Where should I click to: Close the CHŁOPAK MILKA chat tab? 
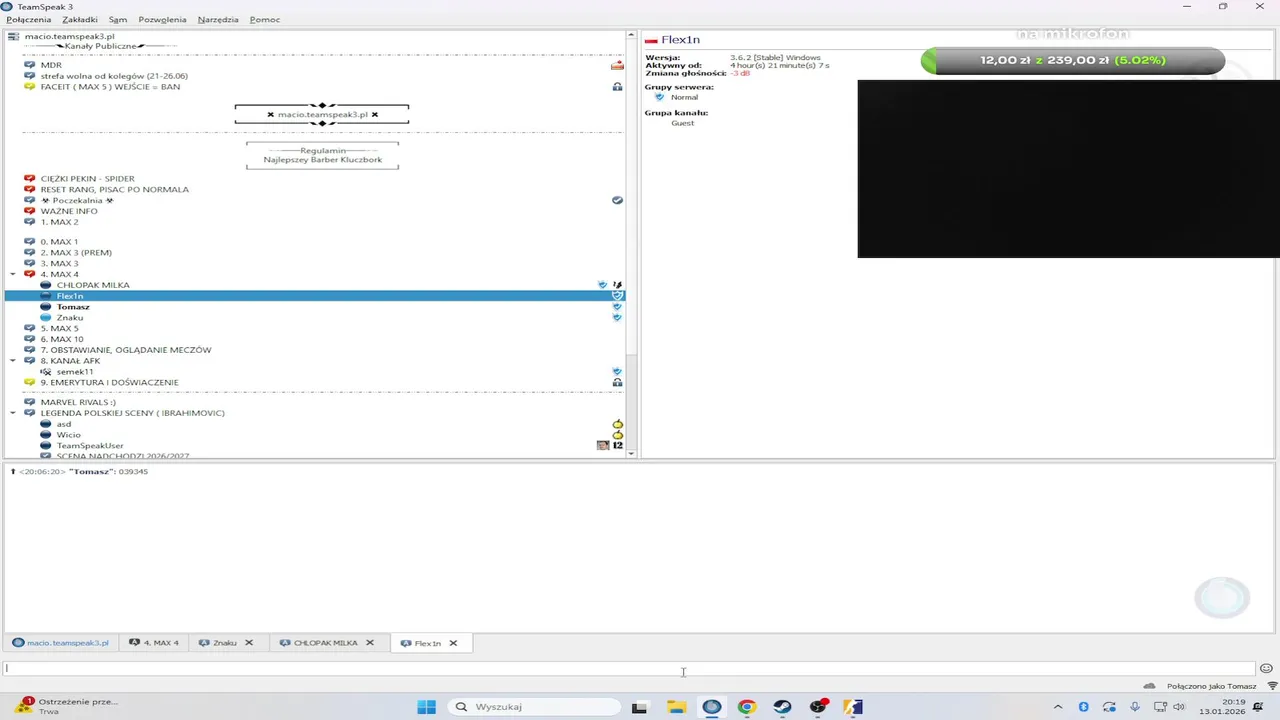point(370,643)
